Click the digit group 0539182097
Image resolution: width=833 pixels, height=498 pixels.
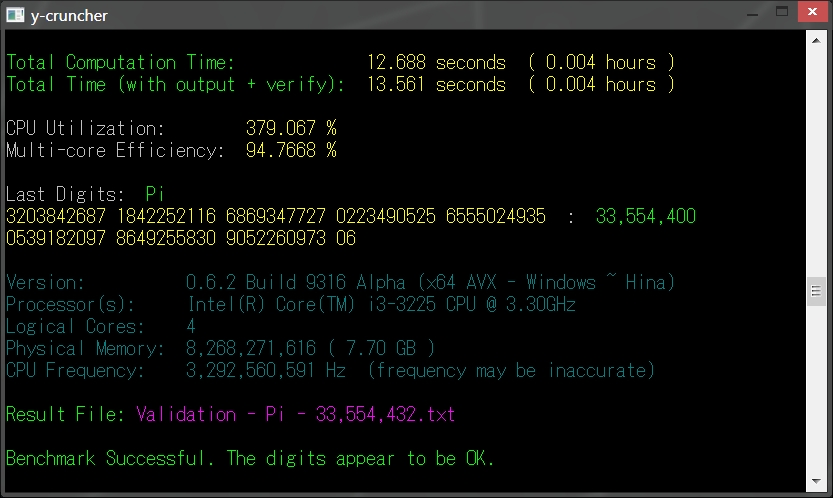(x=56, y=238)
